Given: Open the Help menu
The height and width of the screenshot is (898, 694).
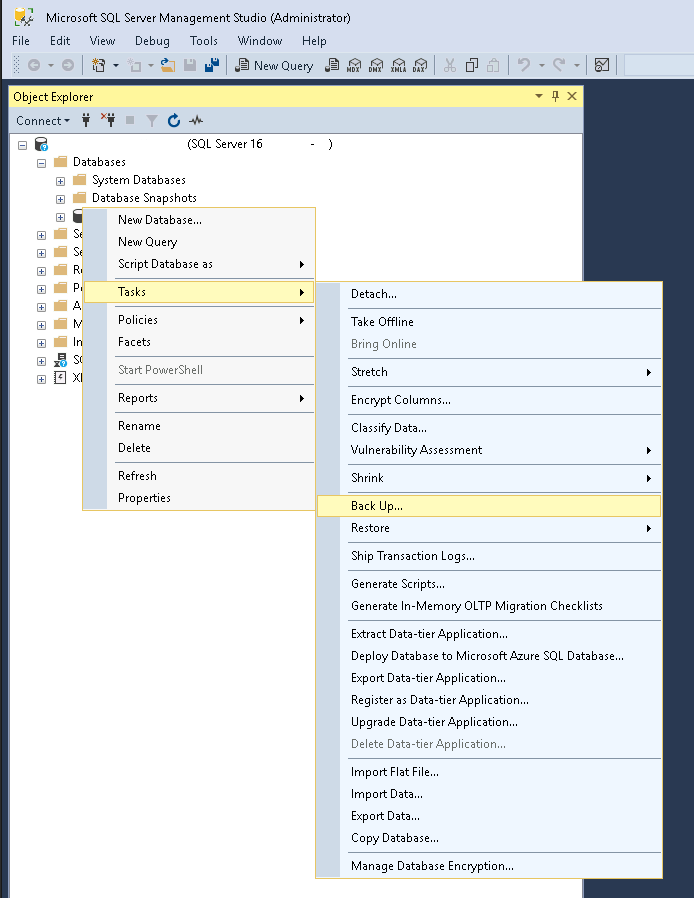Looking at the screenshot, I should [x=314, y=41].
